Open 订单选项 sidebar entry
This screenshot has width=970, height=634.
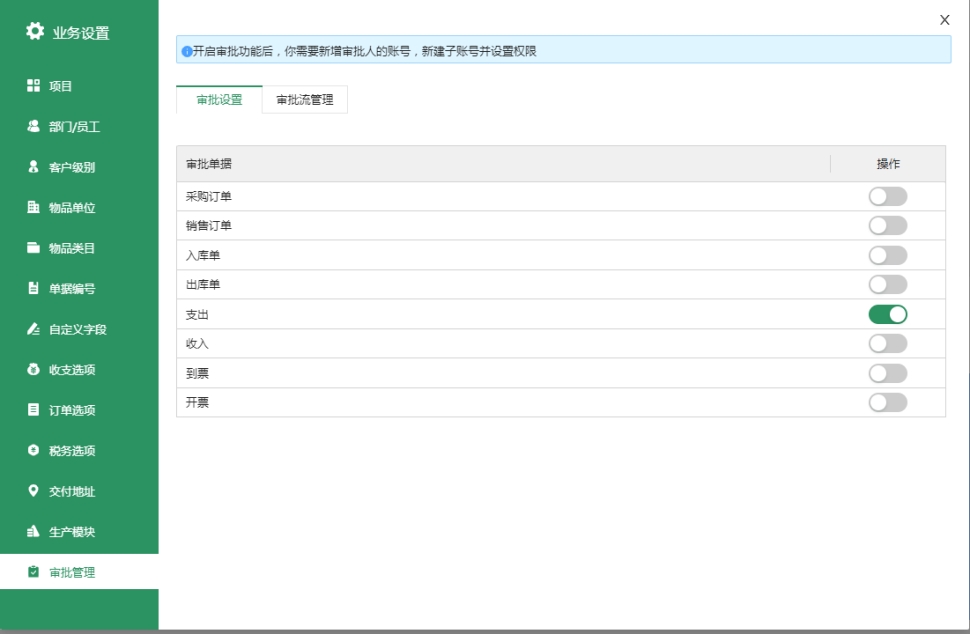pyautogui.click(x=72, y=410)
